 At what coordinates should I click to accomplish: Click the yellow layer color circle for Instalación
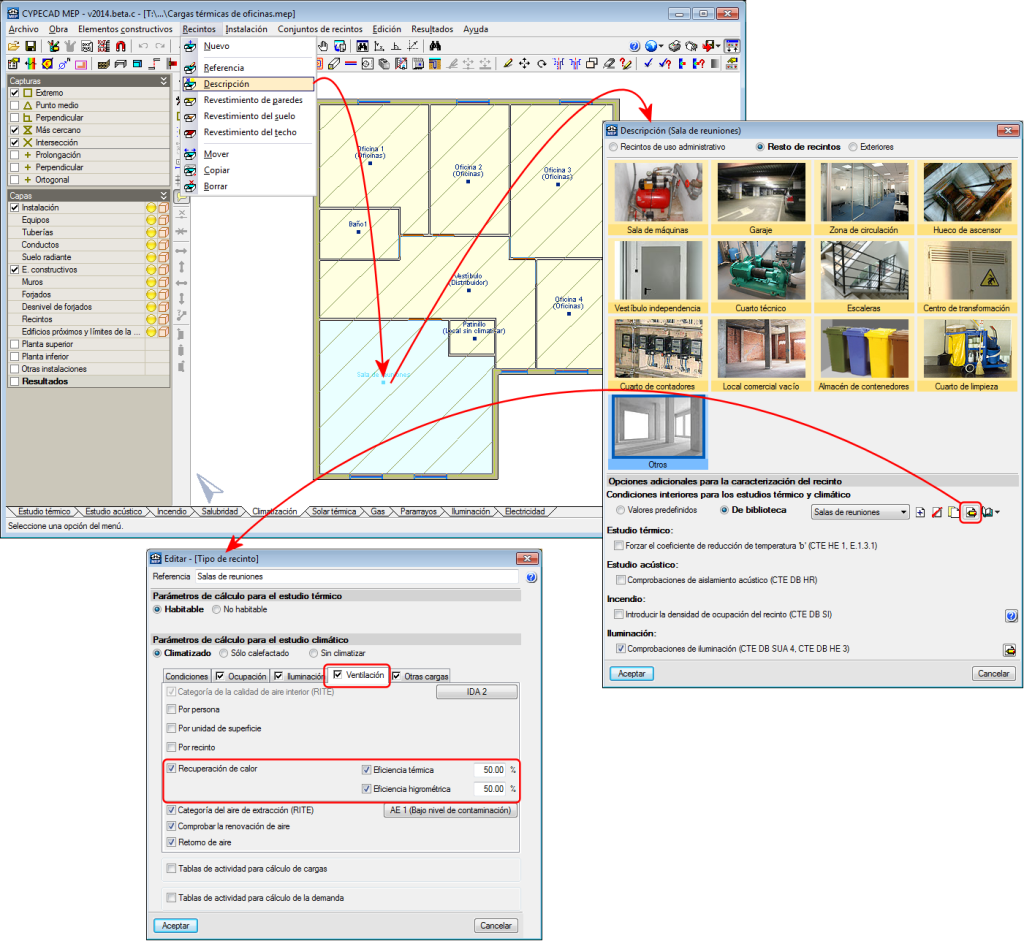pos(151,208)
